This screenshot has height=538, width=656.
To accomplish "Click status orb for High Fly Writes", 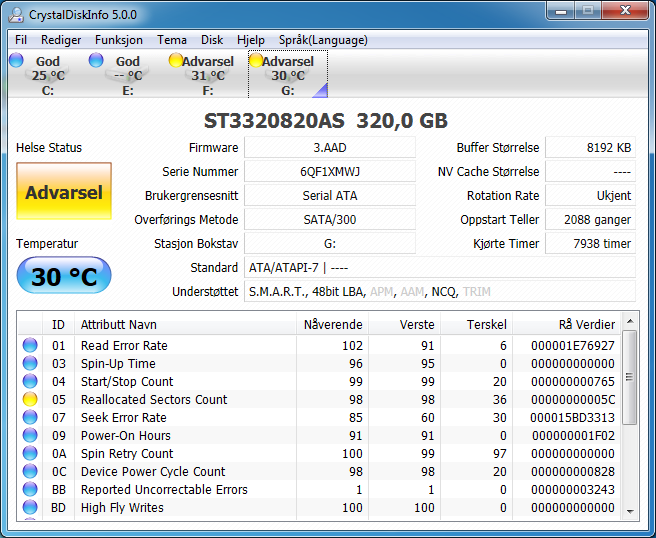I will click(30, 507).
